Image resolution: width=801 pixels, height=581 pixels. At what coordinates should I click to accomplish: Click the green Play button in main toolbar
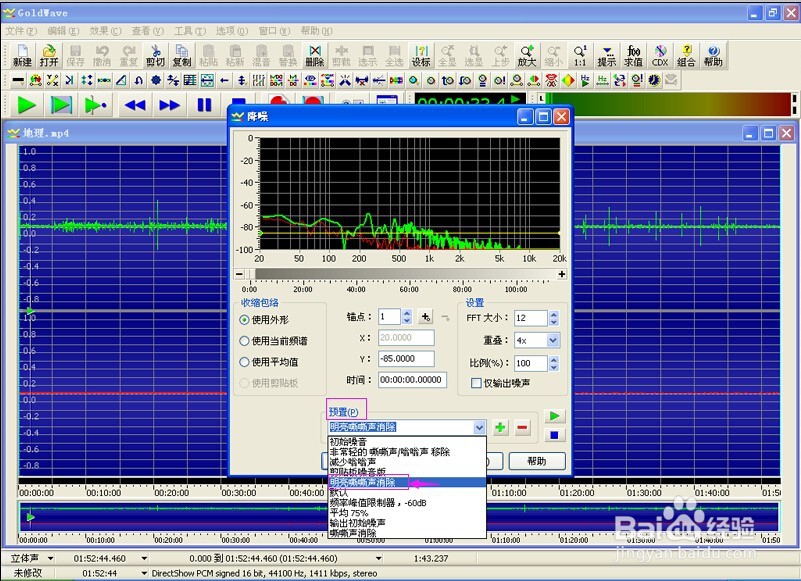click(27, 105)
